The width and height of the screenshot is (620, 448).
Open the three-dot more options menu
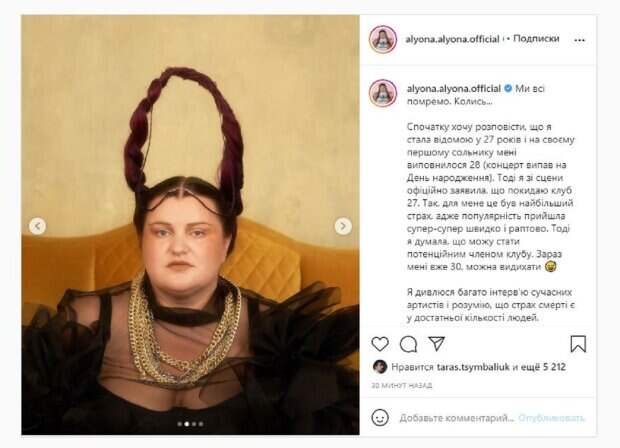click(x=579, y=40)
